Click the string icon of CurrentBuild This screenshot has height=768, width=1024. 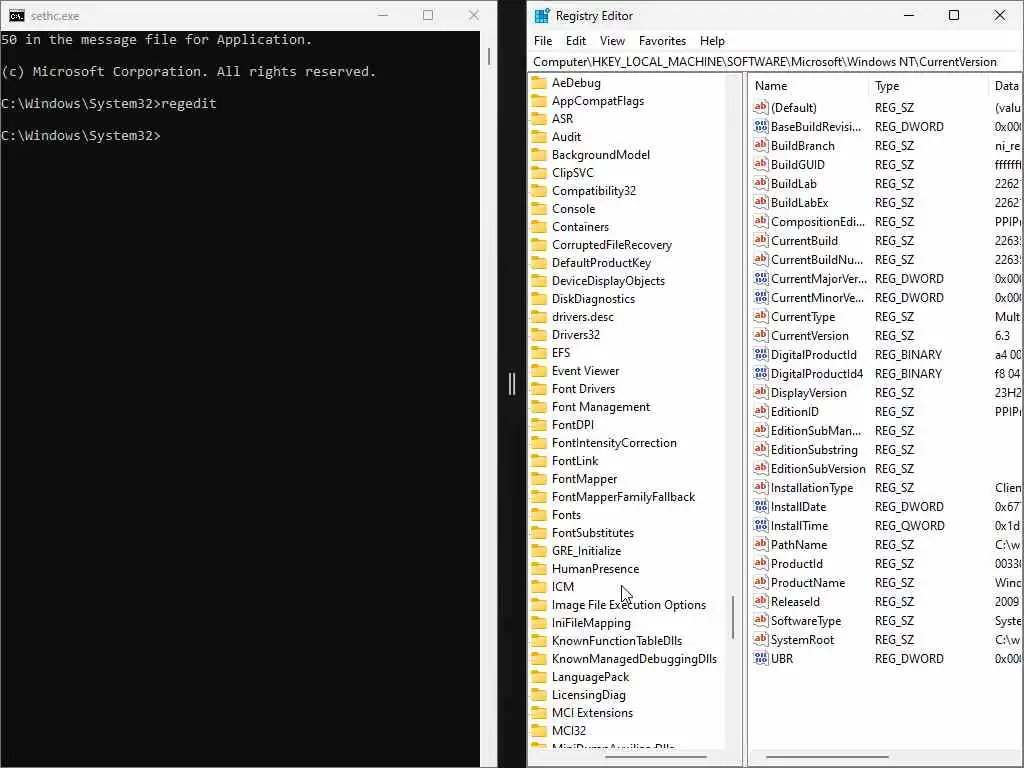[761, 240]
